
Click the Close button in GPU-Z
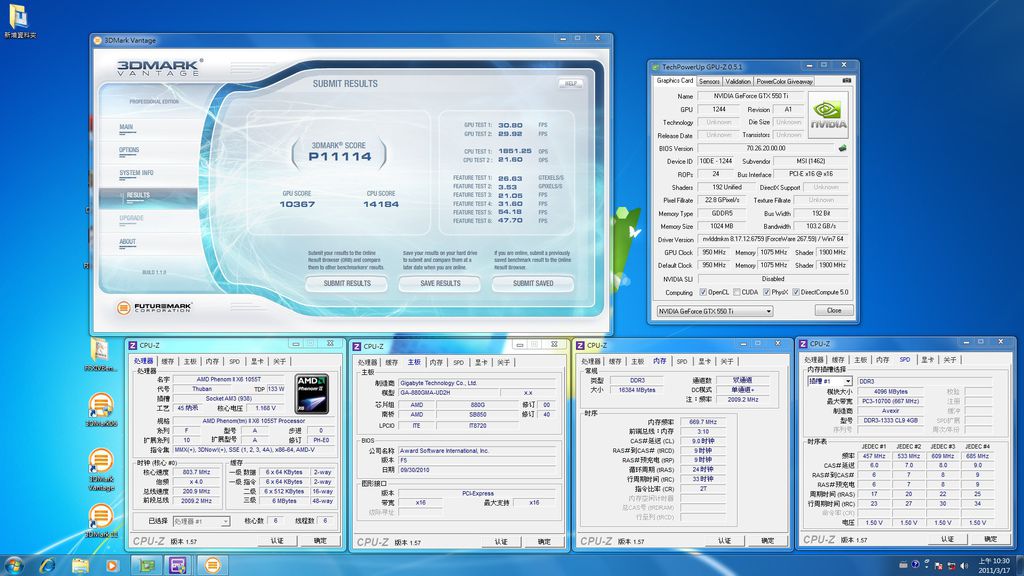point(833,311)
